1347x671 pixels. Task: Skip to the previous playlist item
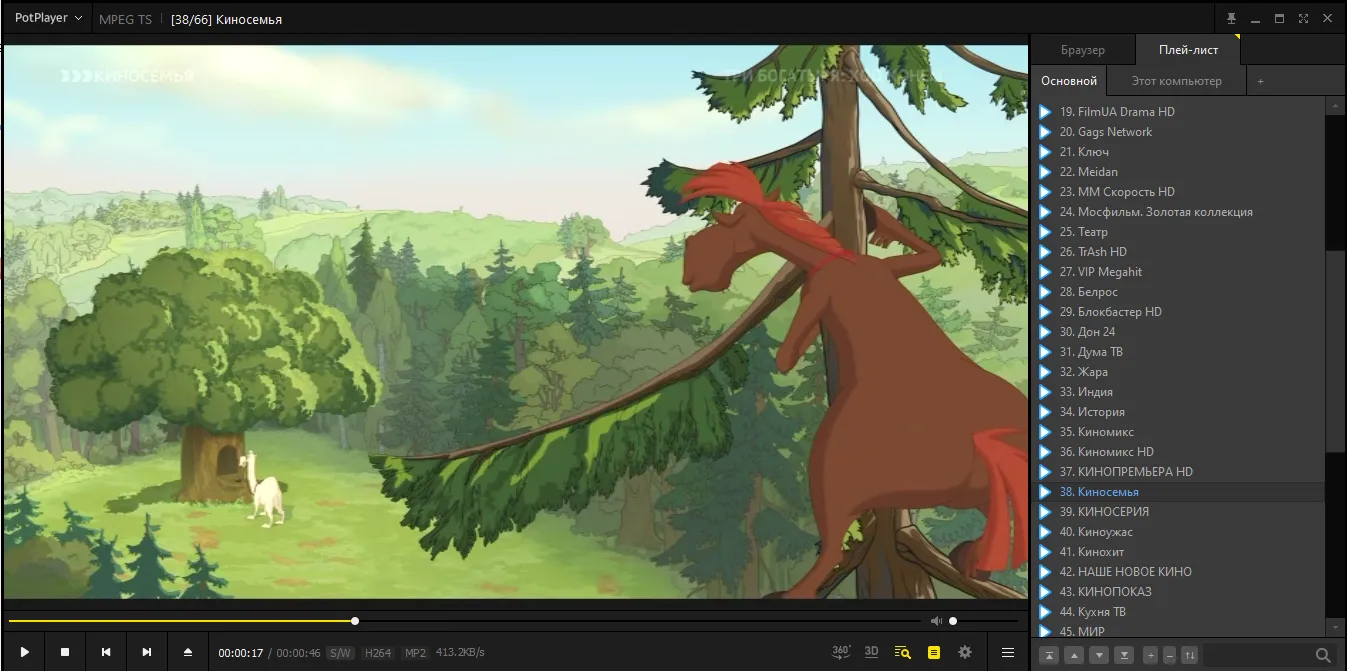[x=106, y=652]
